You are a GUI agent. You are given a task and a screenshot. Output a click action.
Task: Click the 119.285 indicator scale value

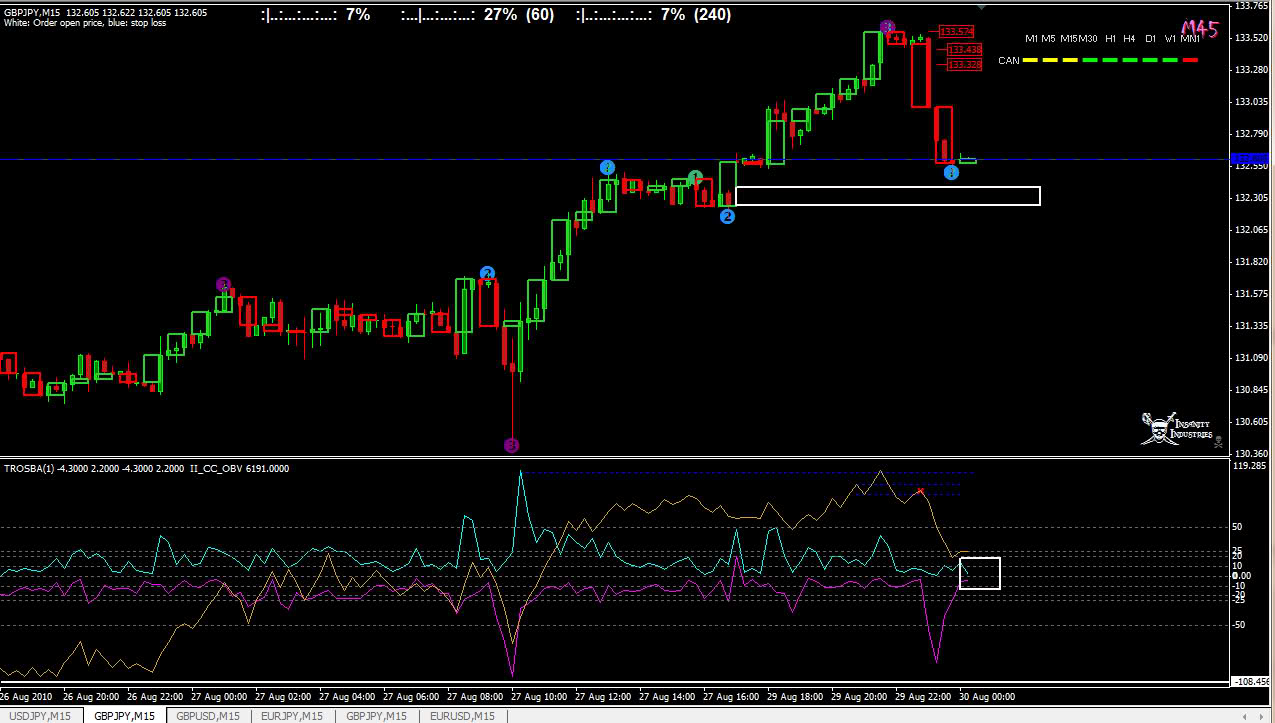click(x=1251, y=466)
